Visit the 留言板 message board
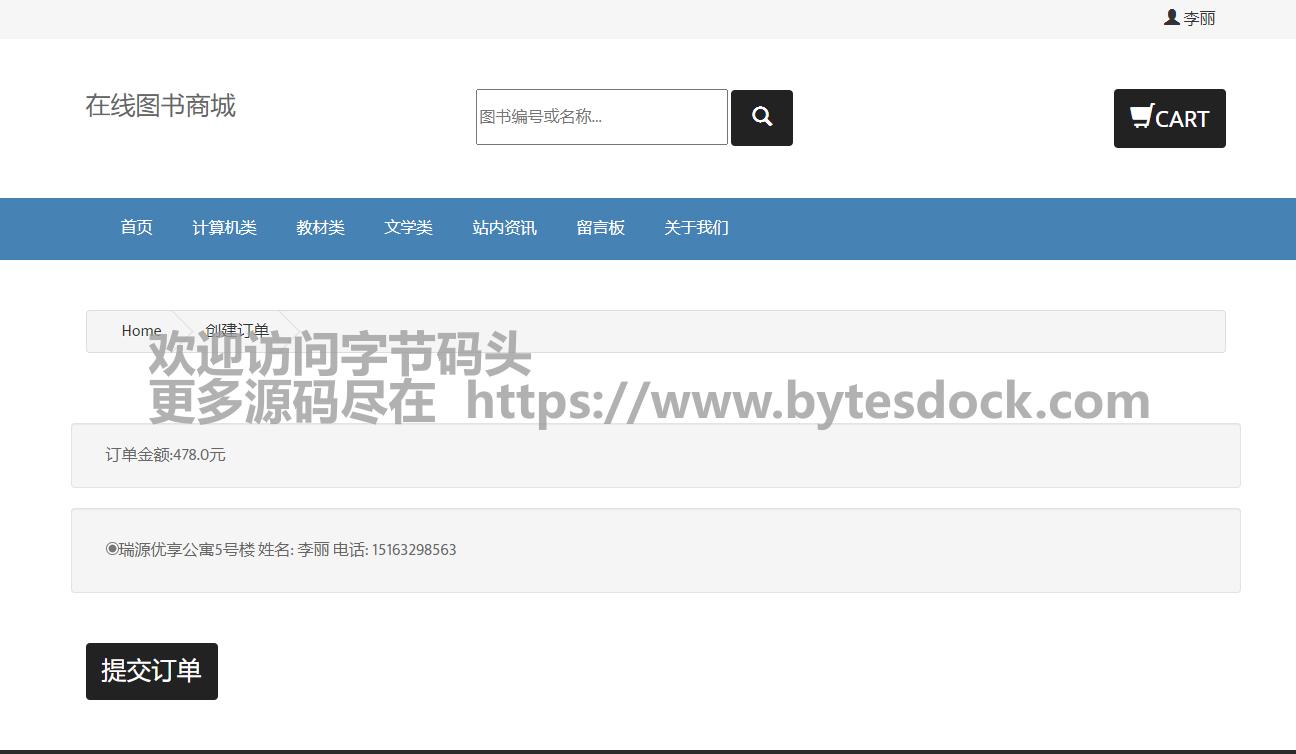The height and width of the screenshot is (754, 1296). [x=600, y=228]
